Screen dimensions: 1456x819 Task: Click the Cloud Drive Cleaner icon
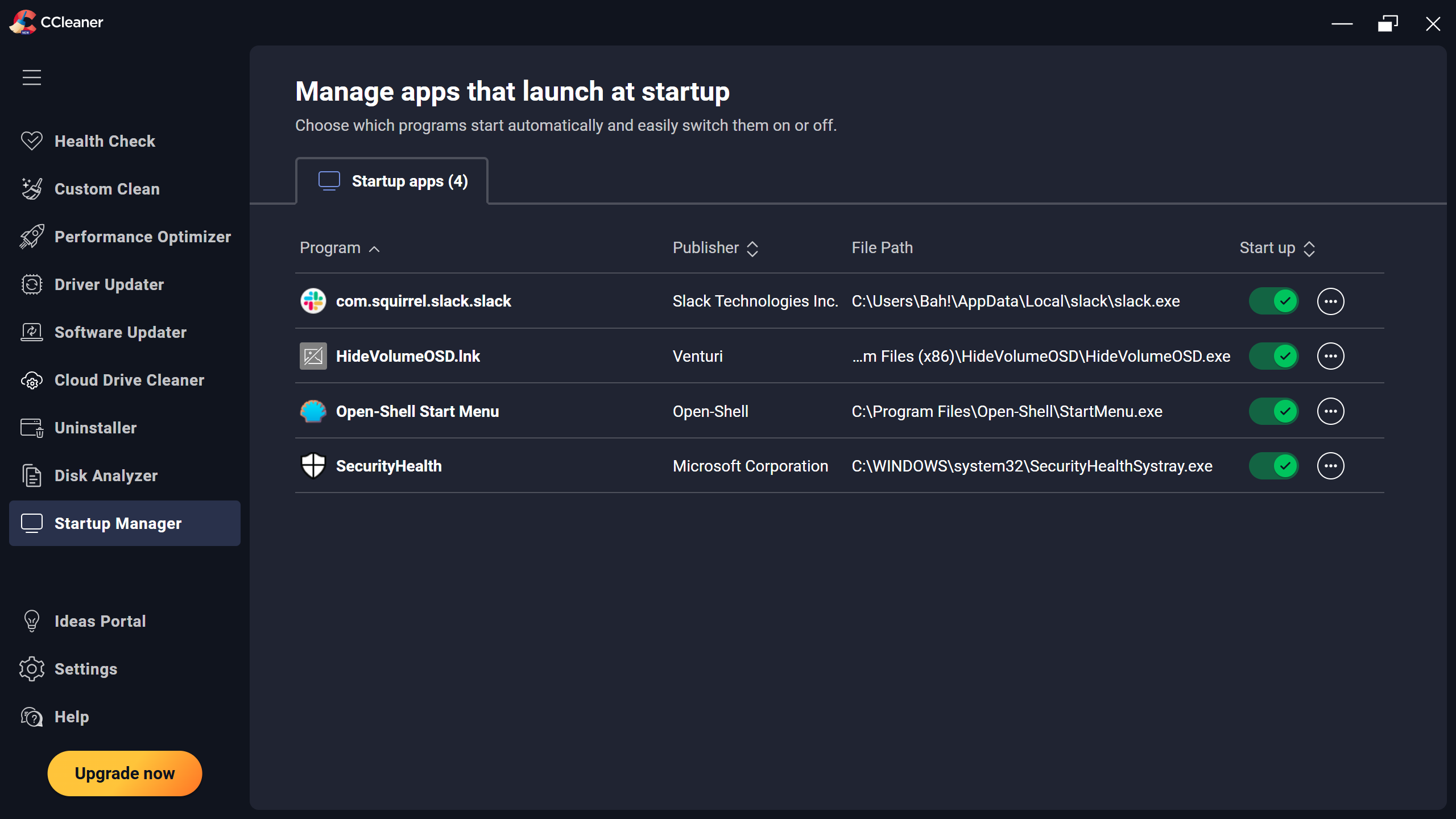click(32, 380)
